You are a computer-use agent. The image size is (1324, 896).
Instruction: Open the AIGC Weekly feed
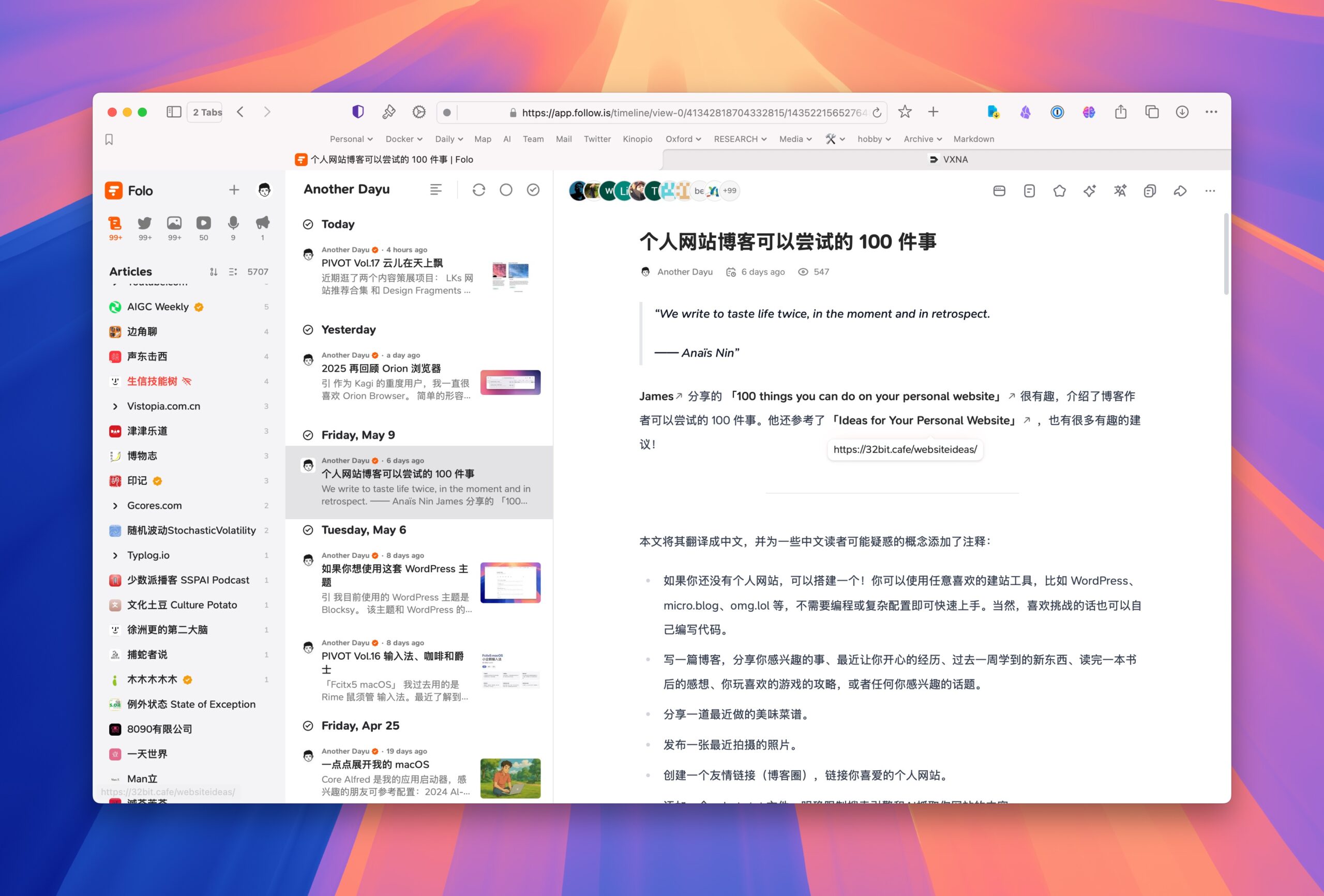click(188, 307)
